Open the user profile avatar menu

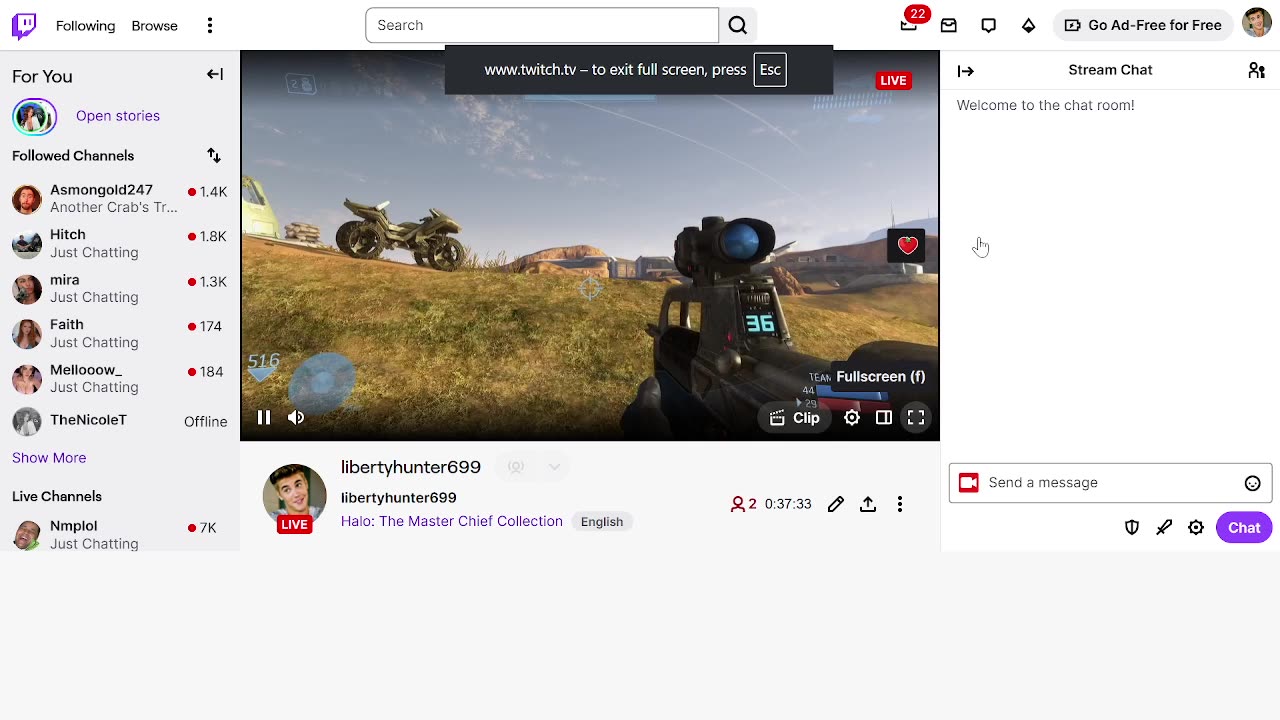click(1257, 24)
